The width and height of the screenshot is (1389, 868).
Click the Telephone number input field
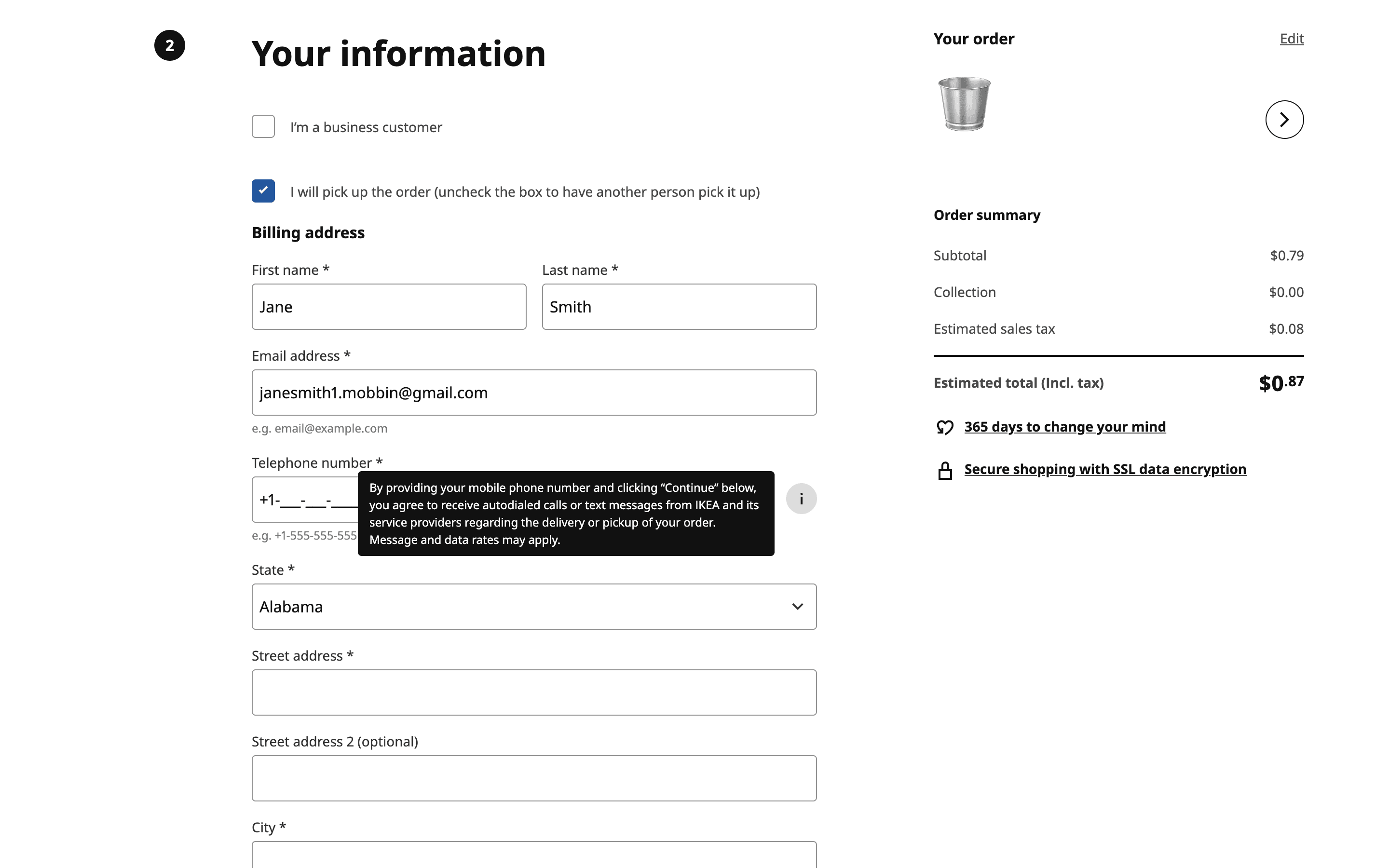pyautogui.click(x=304, y=500)
